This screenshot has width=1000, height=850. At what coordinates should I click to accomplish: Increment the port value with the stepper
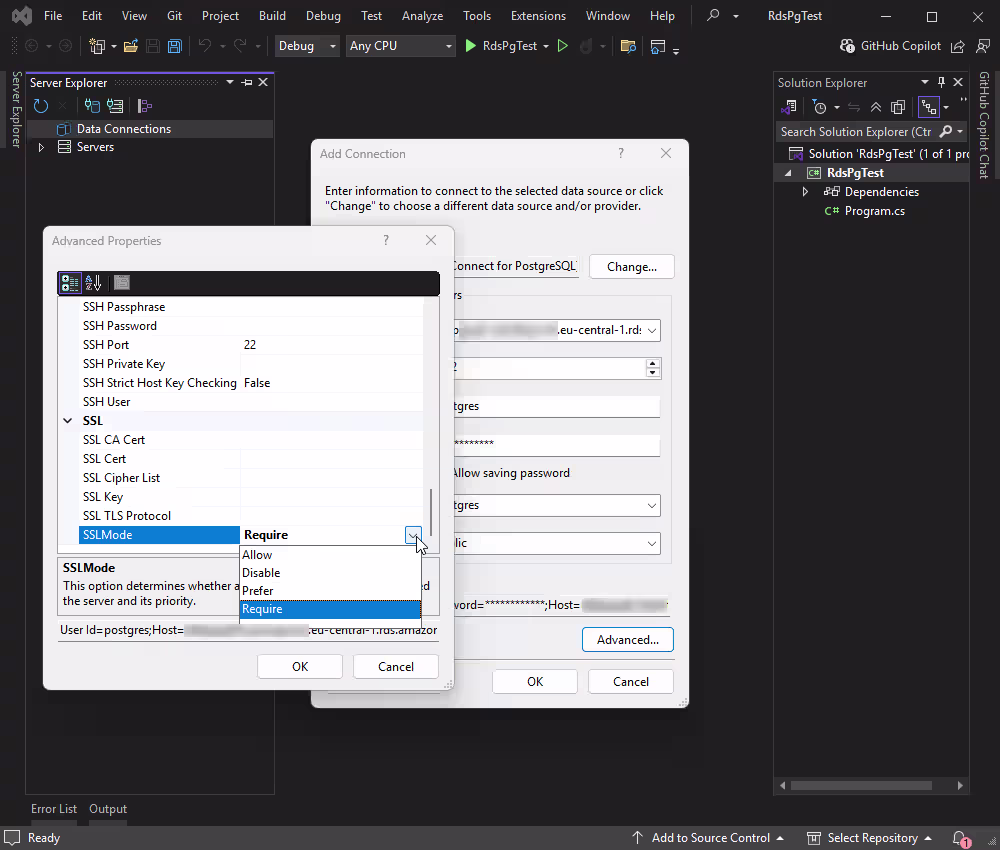click(652, 363)
